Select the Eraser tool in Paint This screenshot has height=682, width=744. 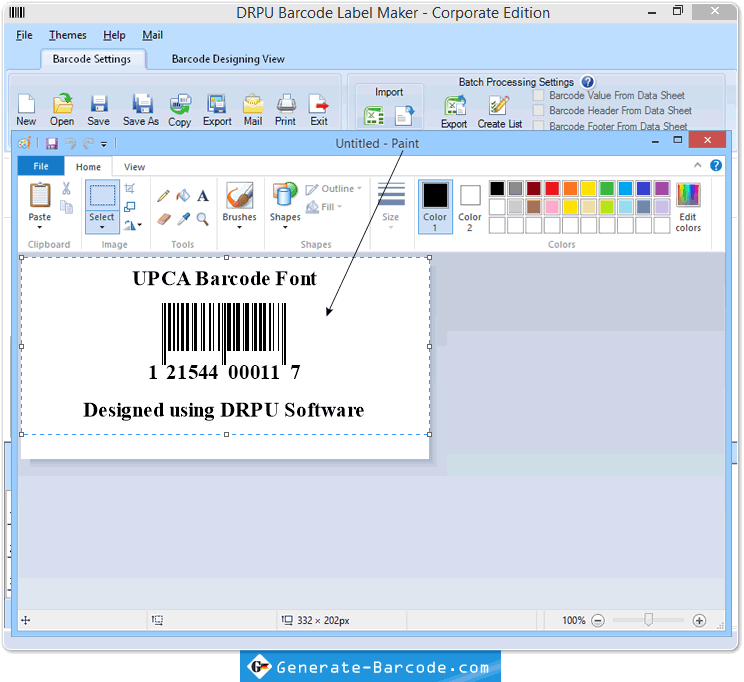[163, 219]
